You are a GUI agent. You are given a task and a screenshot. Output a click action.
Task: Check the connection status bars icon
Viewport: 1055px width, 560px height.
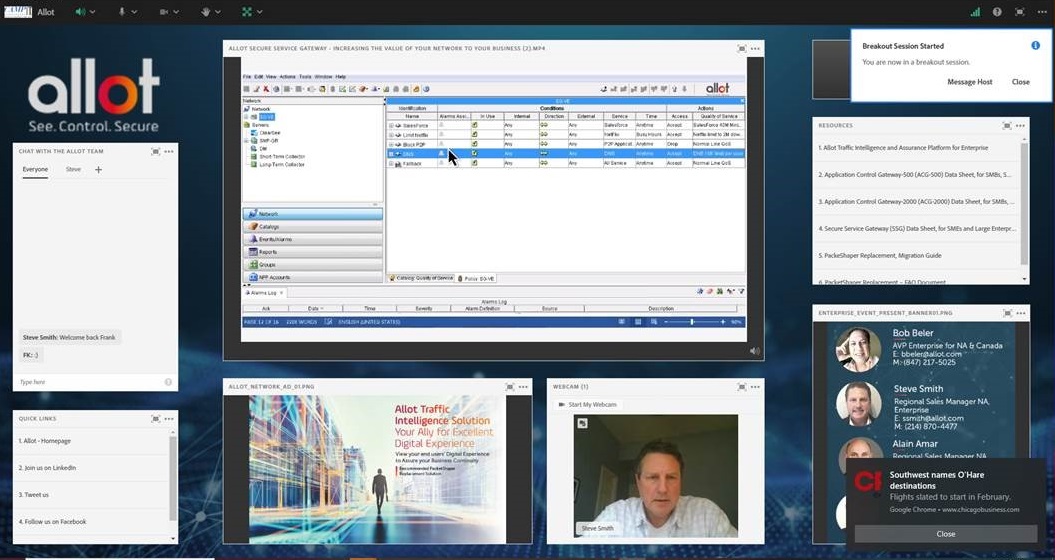[x=976, y=11]
